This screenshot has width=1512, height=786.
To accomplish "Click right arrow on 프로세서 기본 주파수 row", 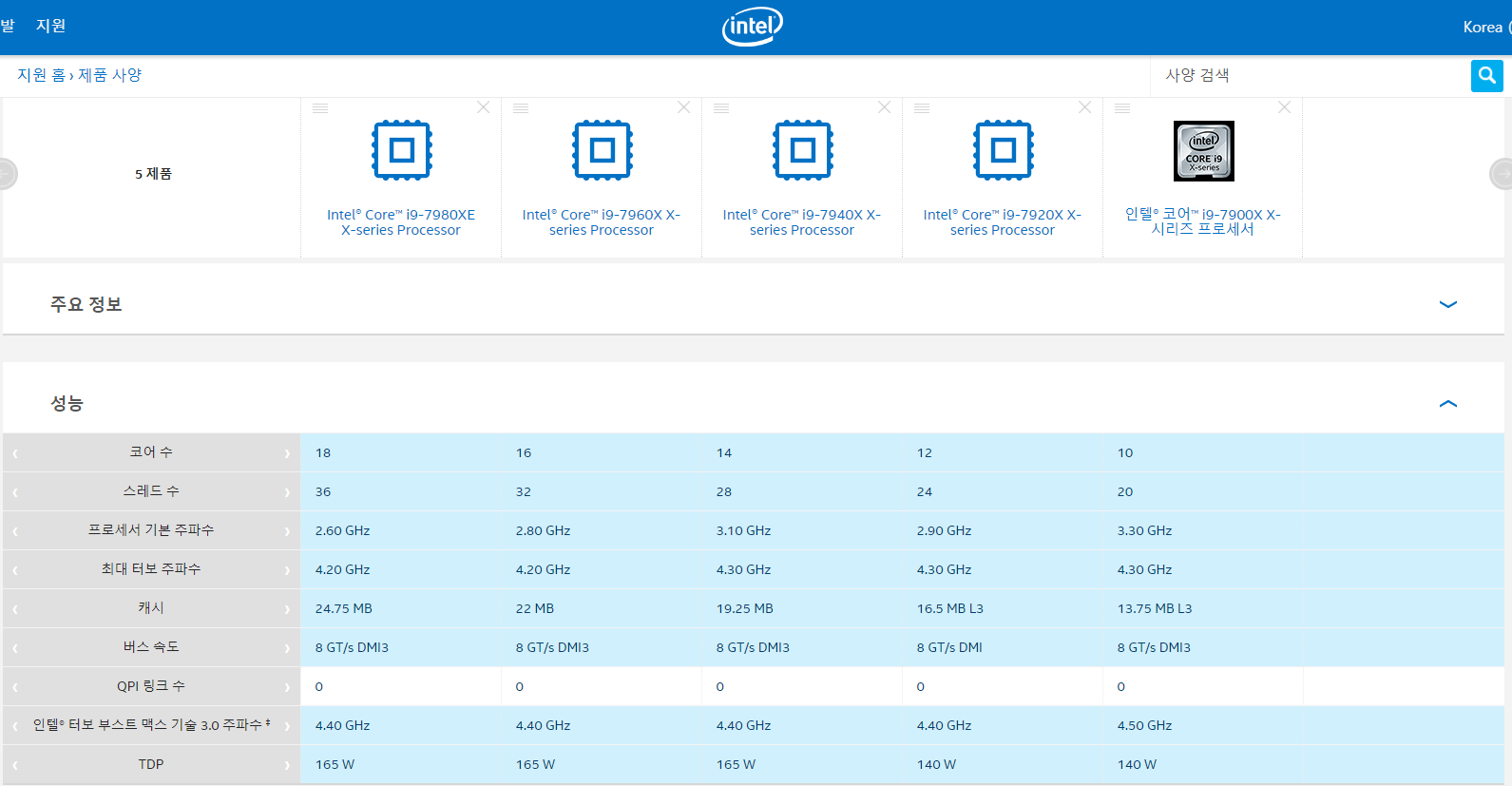I will 287,531.
